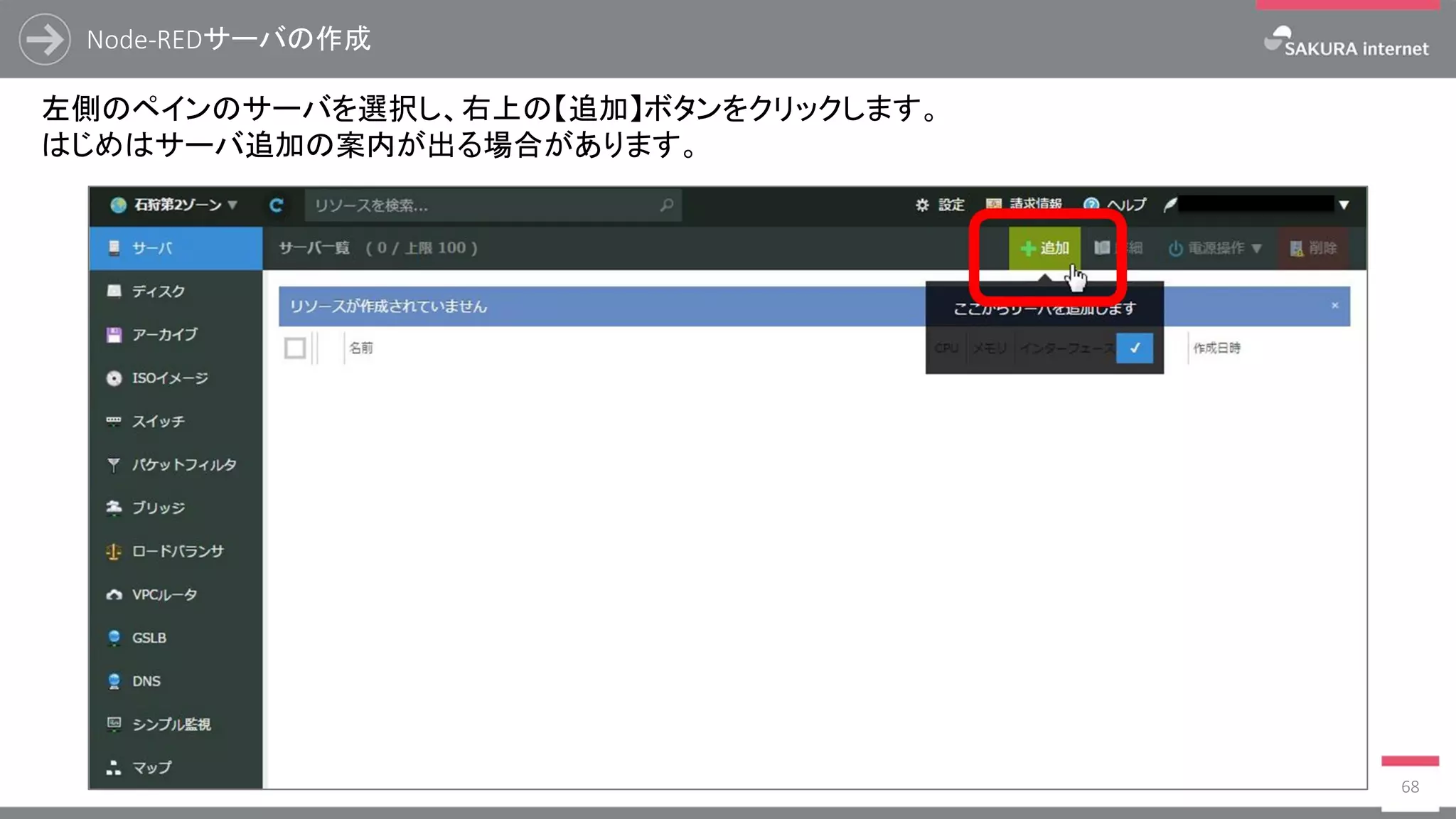The width and height of the screenshot is (1456, 819).
Task: Expand the account dropdown arrow at top right
Action: coord(1344,205)
